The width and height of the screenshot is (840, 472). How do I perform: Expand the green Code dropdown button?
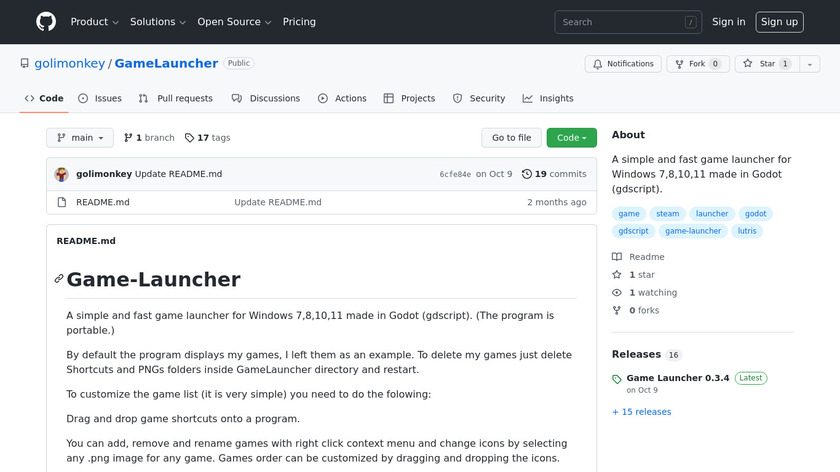[572, 138]
